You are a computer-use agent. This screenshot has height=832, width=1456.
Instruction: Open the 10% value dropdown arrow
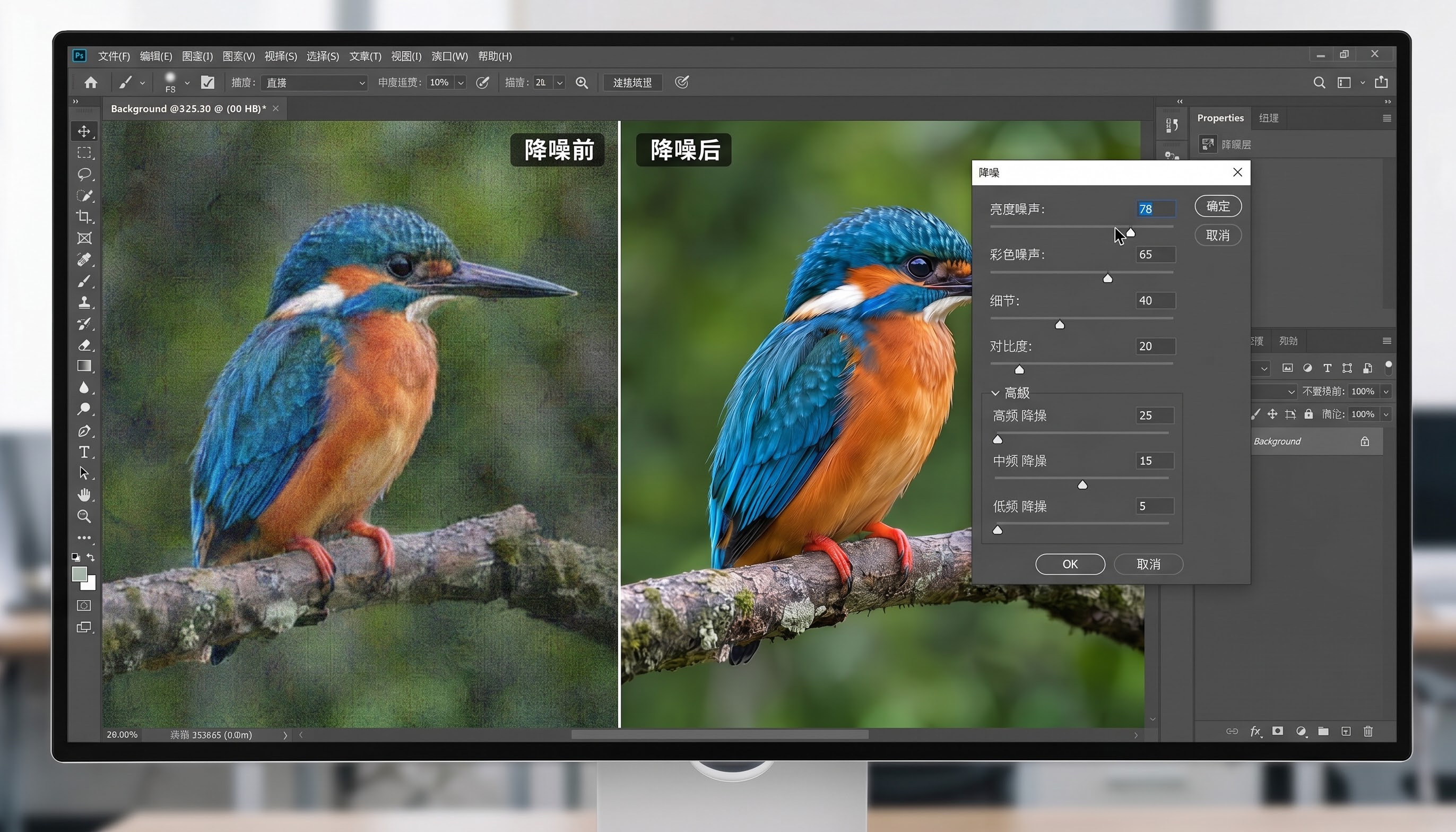[461, 83]
